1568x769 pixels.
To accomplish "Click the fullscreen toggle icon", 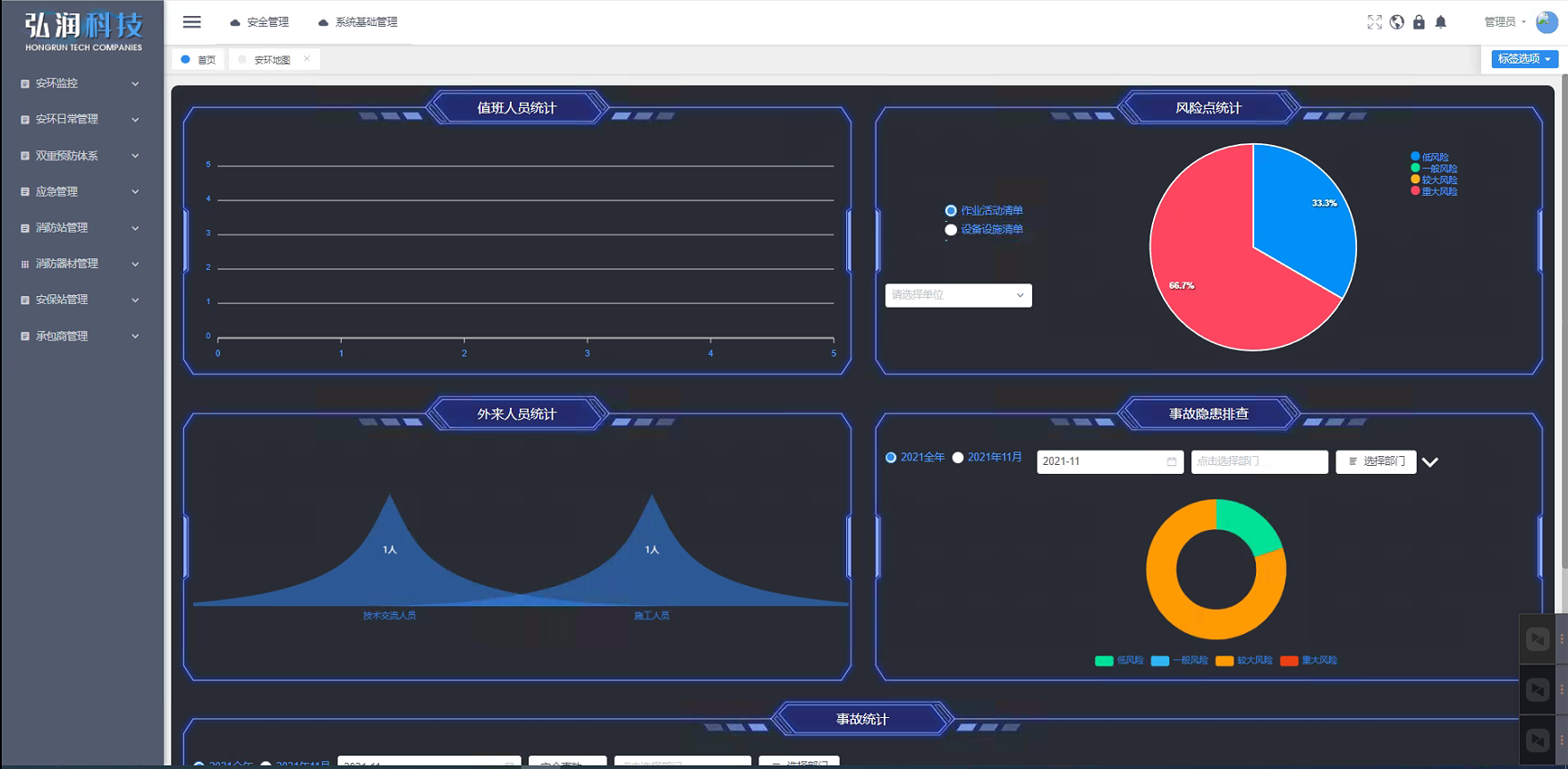I will pyautogui.click(x=1374, y=22).
